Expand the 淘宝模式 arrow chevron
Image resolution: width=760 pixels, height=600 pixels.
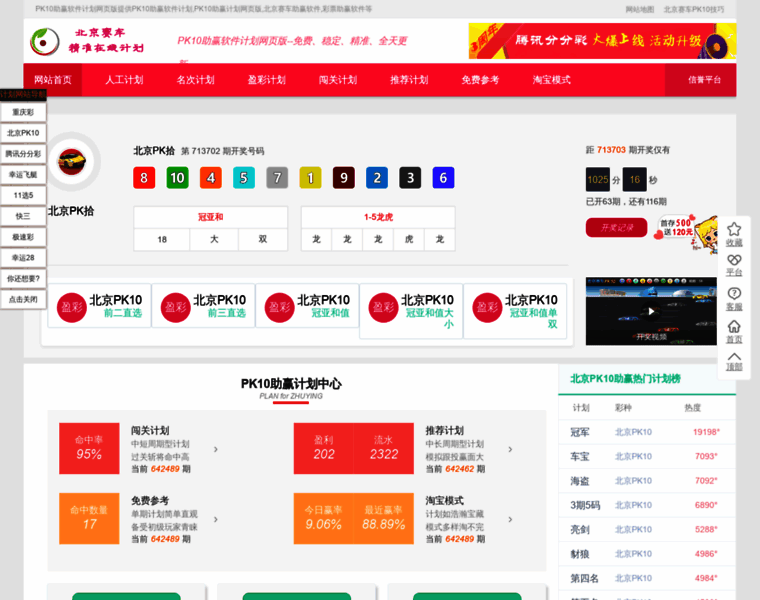[511, 519]
